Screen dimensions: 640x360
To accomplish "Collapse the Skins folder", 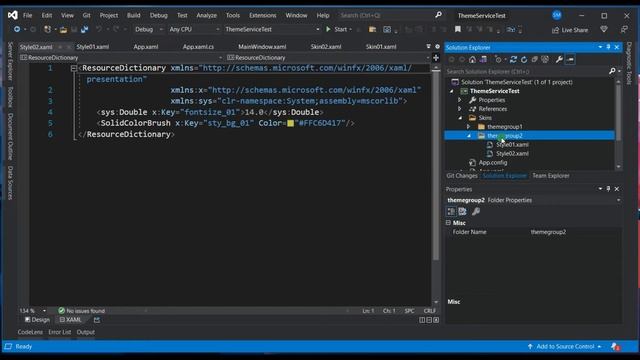I will tap(460, 118).
